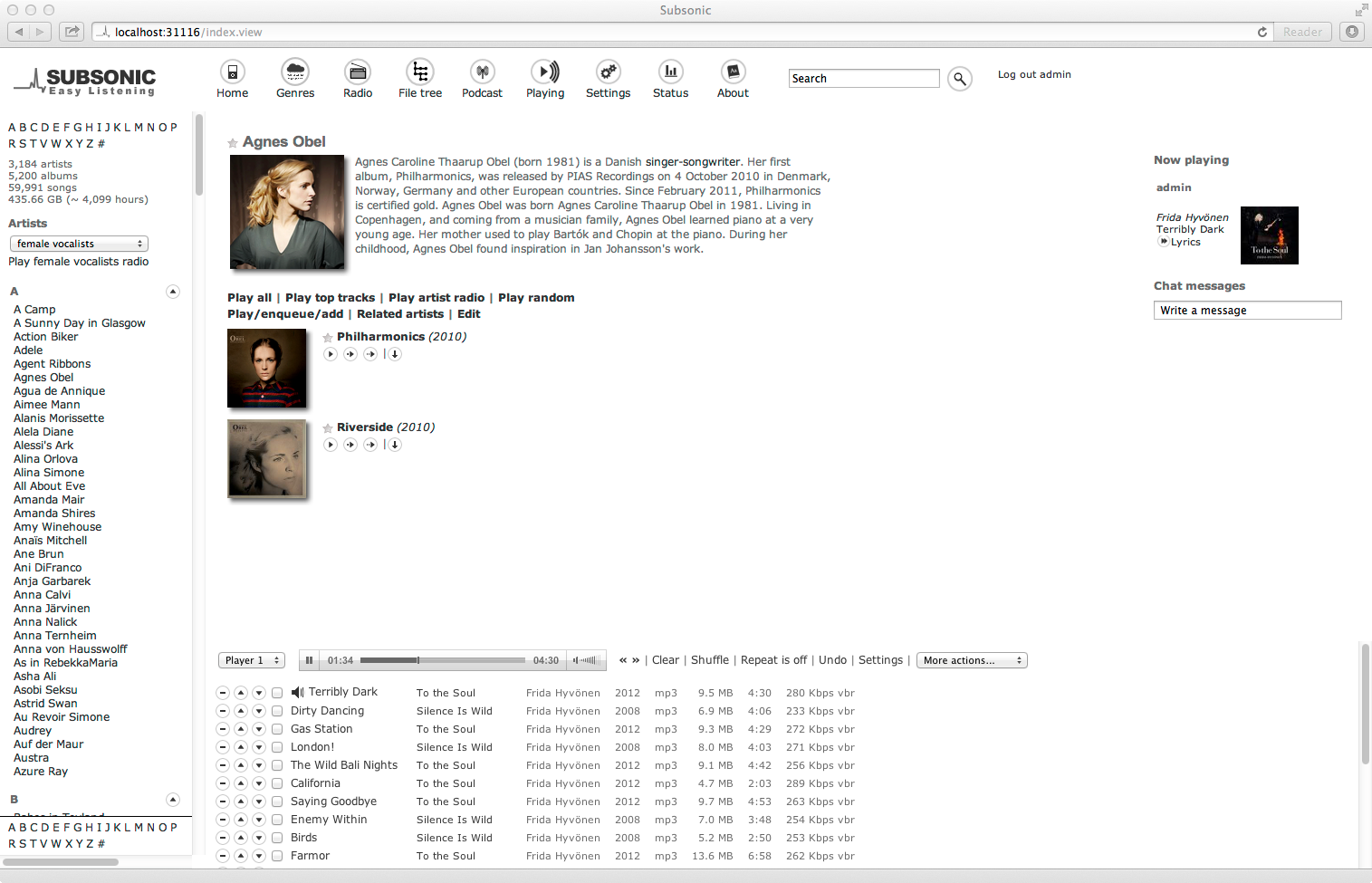
Task: Seek within the track progress bar
Action: 443,660
